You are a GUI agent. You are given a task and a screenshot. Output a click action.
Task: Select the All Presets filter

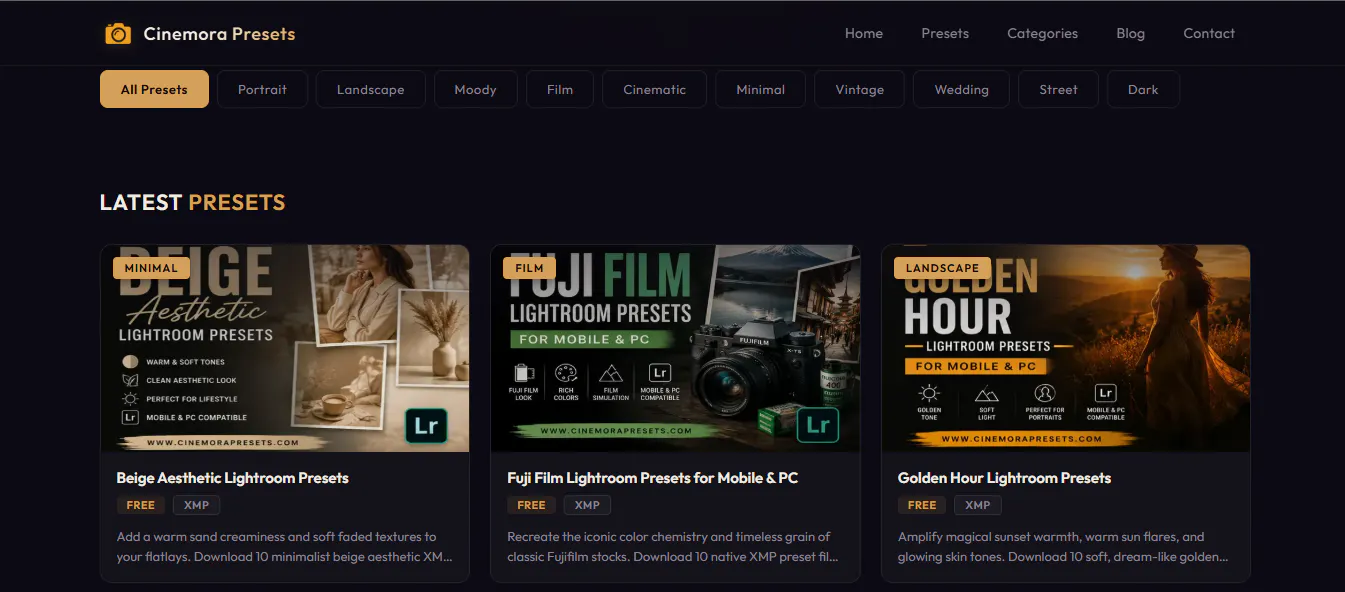coord(154,89)
